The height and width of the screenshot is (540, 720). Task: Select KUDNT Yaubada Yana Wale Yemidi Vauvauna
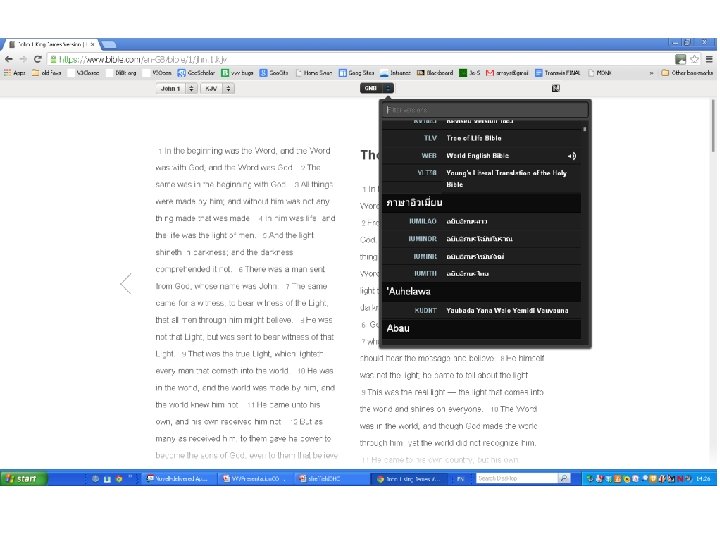tap(481, 310)
